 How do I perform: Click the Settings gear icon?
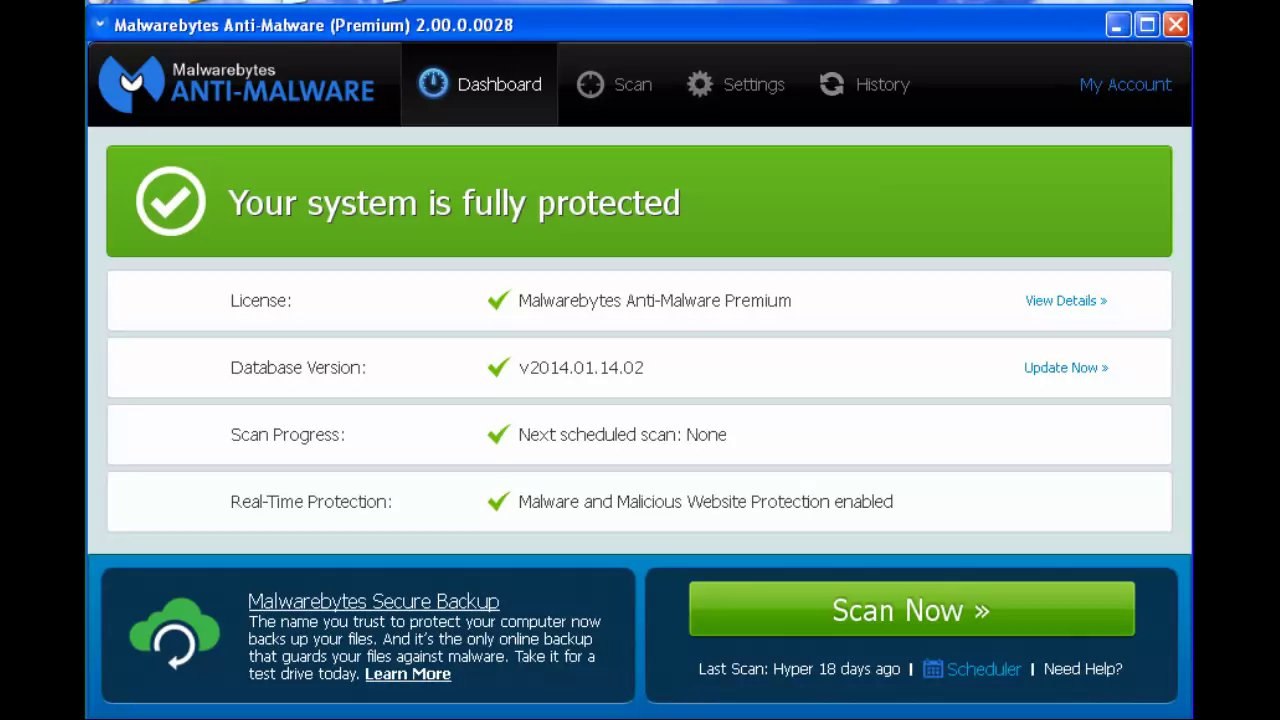click(x=700, y=85)
